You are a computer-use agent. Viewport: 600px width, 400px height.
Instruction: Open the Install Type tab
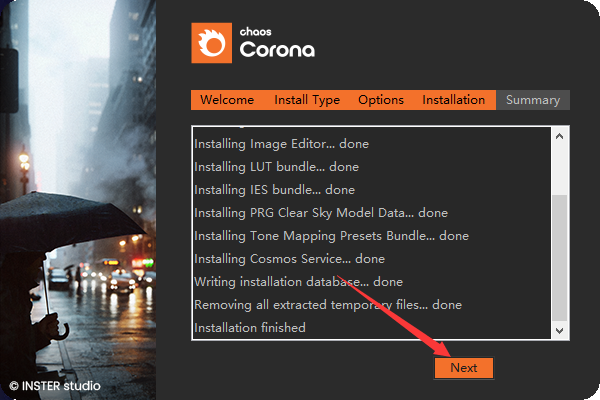pyautogui.click(x=307, y=100)
